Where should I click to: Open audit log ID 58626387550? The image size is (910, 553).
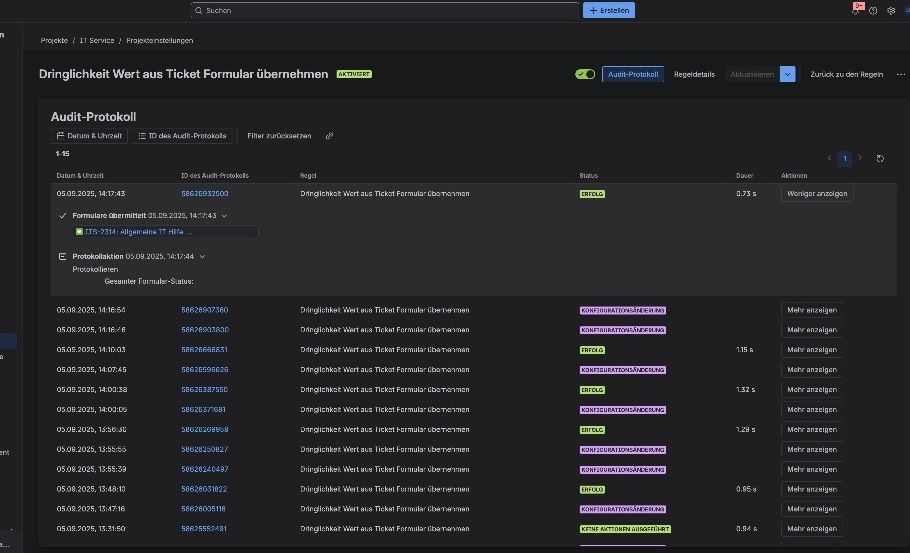pos(204,389)
